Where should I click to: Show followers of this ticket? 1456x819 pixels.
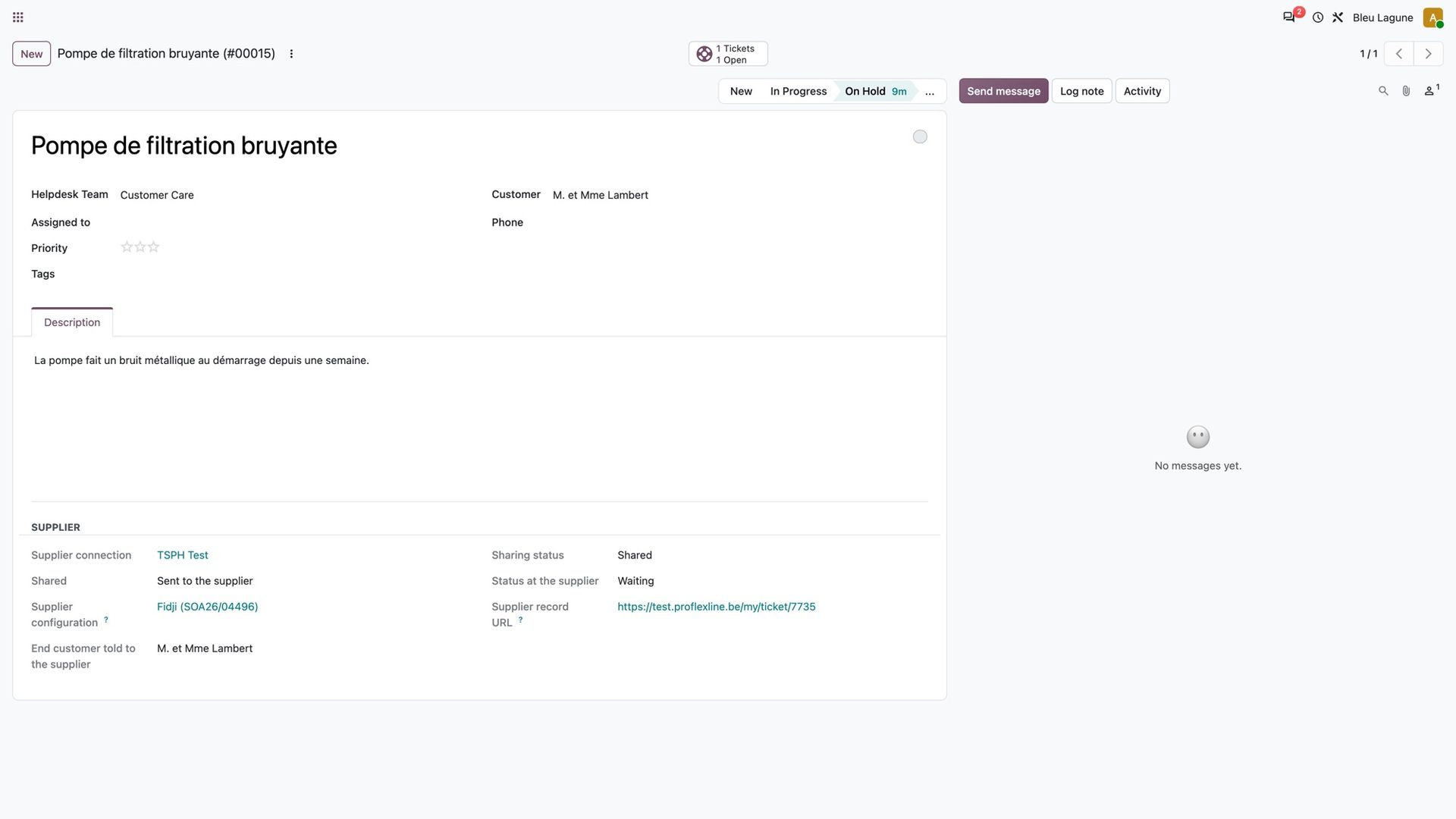1432,91
